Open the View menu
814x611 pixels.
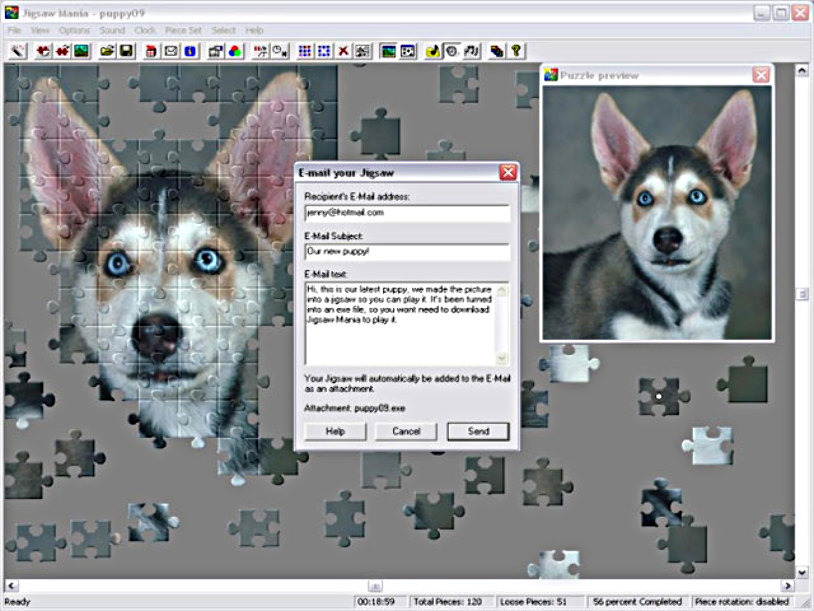pos(40,30)
